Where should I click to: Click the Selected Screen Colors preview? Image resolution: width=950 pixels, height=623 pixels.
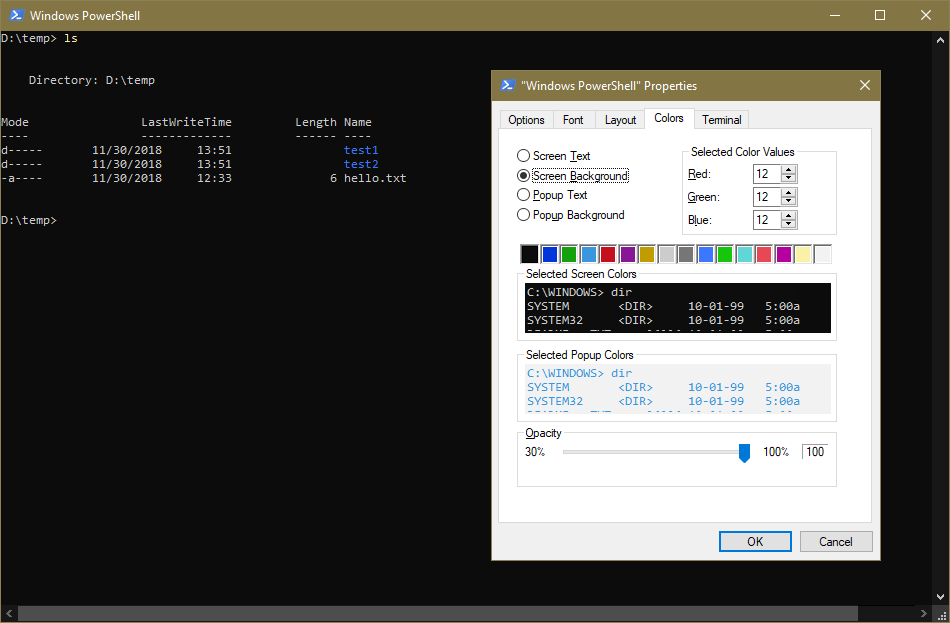tap(677, 308)
